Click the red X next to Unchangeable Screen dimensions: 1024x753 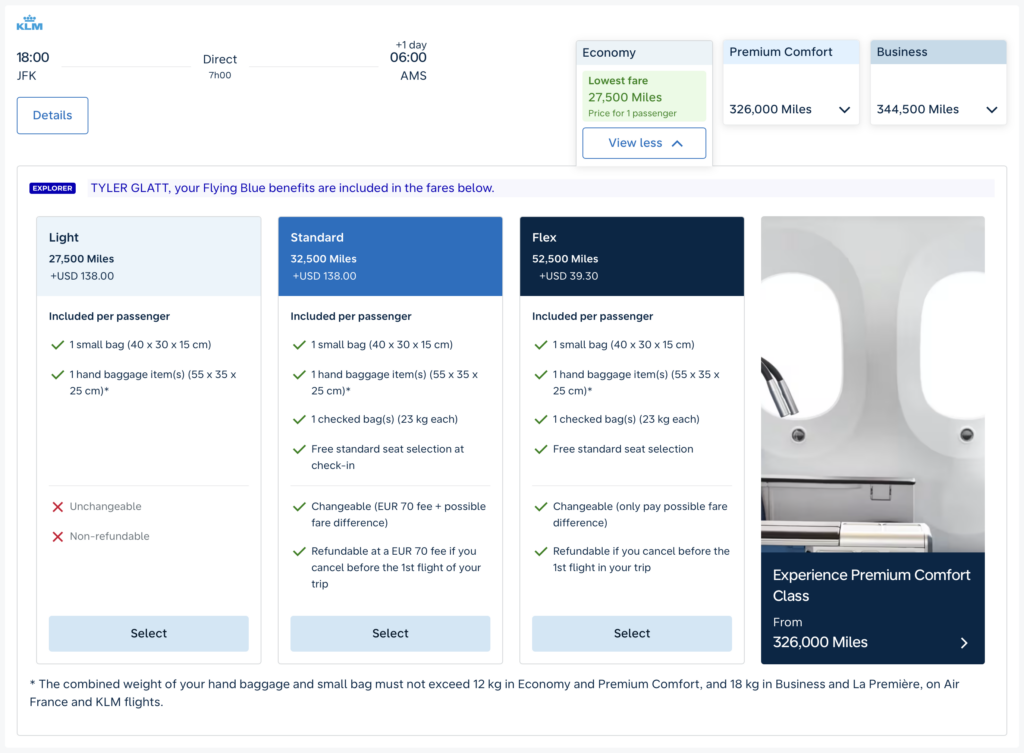click(57, 507)
